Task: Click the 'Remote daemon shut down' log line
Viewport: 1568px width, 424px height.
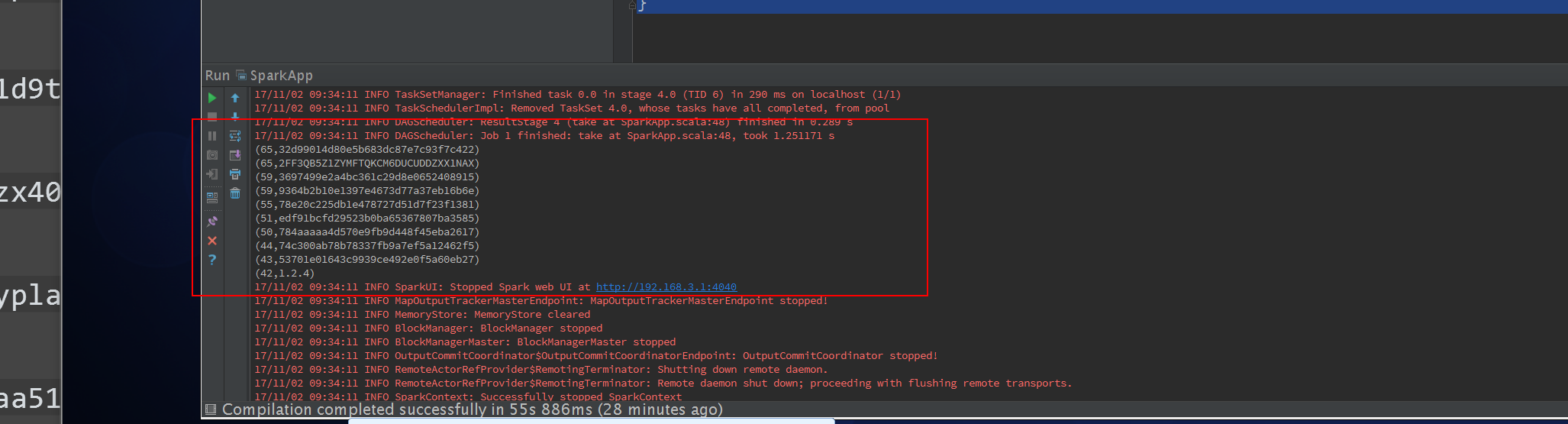Action: click(x=663, y=384)
